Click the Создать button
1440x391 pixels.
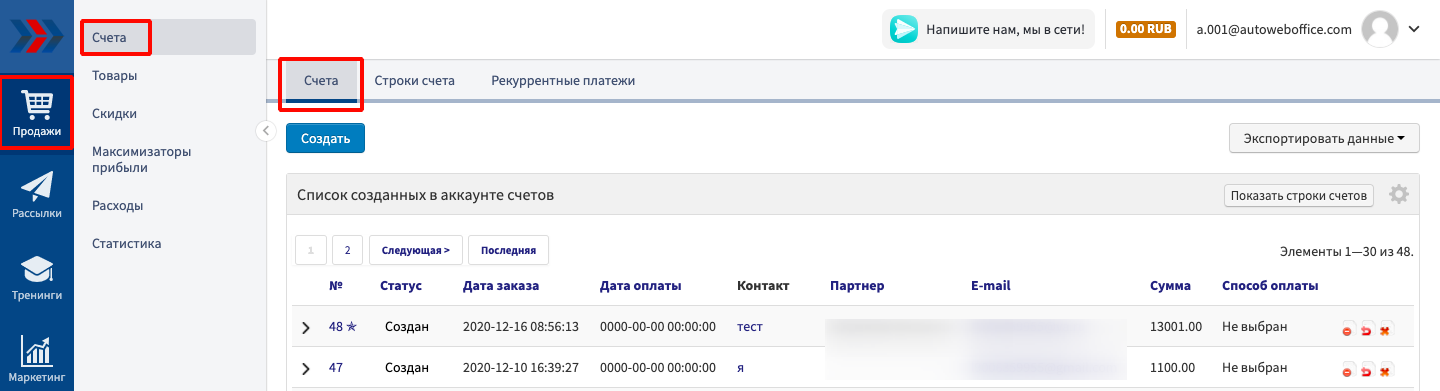325,139
